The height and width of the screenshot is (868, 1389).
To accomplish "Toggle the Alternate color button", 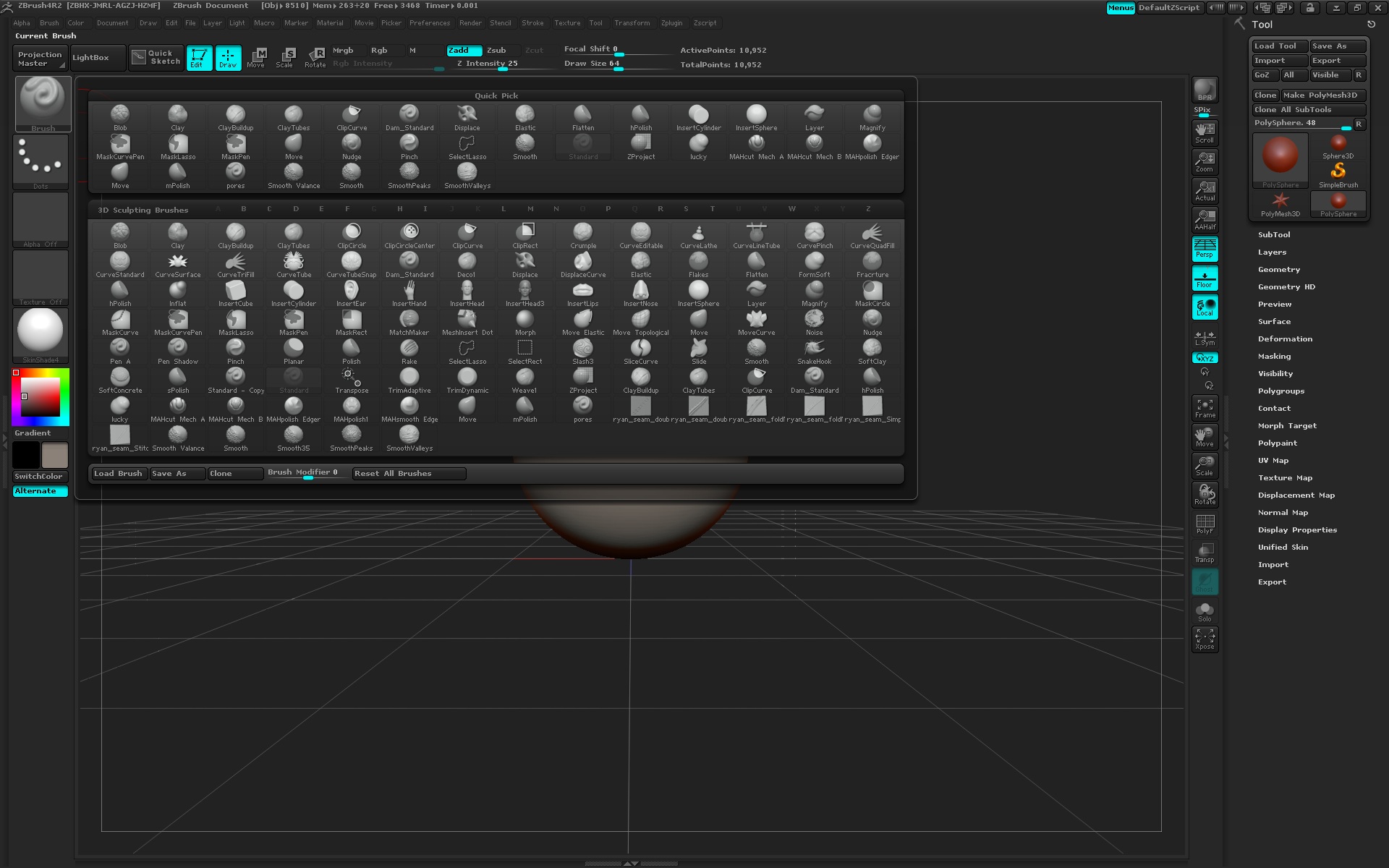I will click(41, 491).
